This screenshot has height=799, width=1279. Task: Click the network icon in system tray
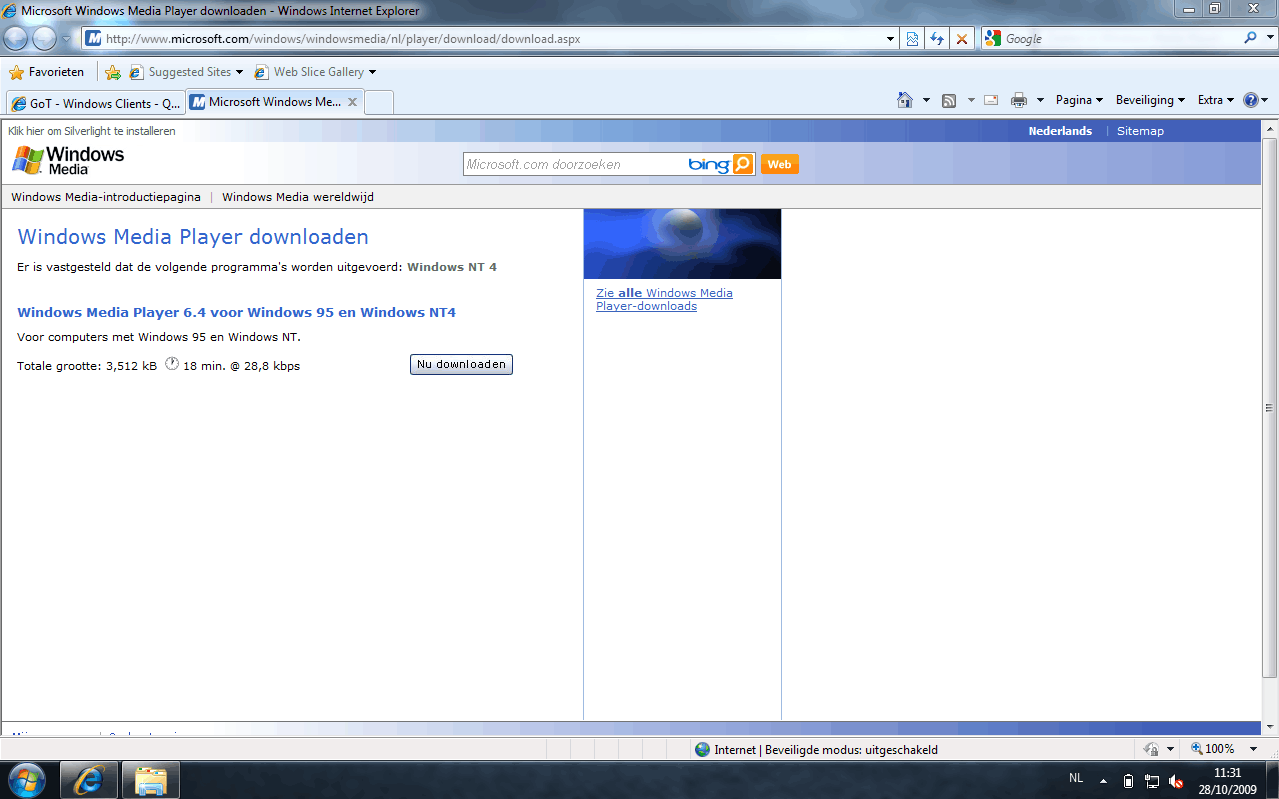[x=1152, y=781]
